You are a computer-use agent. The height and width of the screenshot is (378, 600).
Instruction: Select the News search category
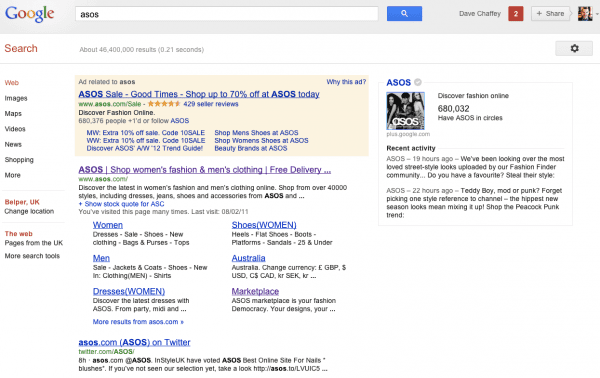pyautogui.click(x=13, y=144)
